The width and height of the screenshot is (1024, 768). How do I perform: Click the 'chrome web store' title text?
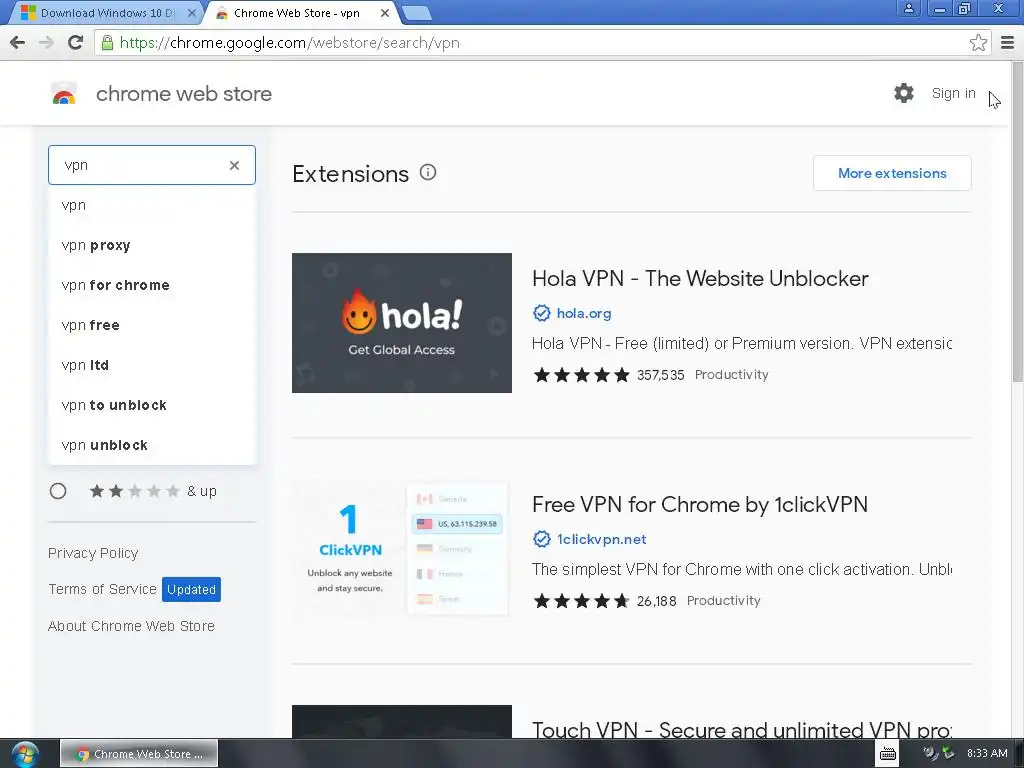tap(184, 94)
